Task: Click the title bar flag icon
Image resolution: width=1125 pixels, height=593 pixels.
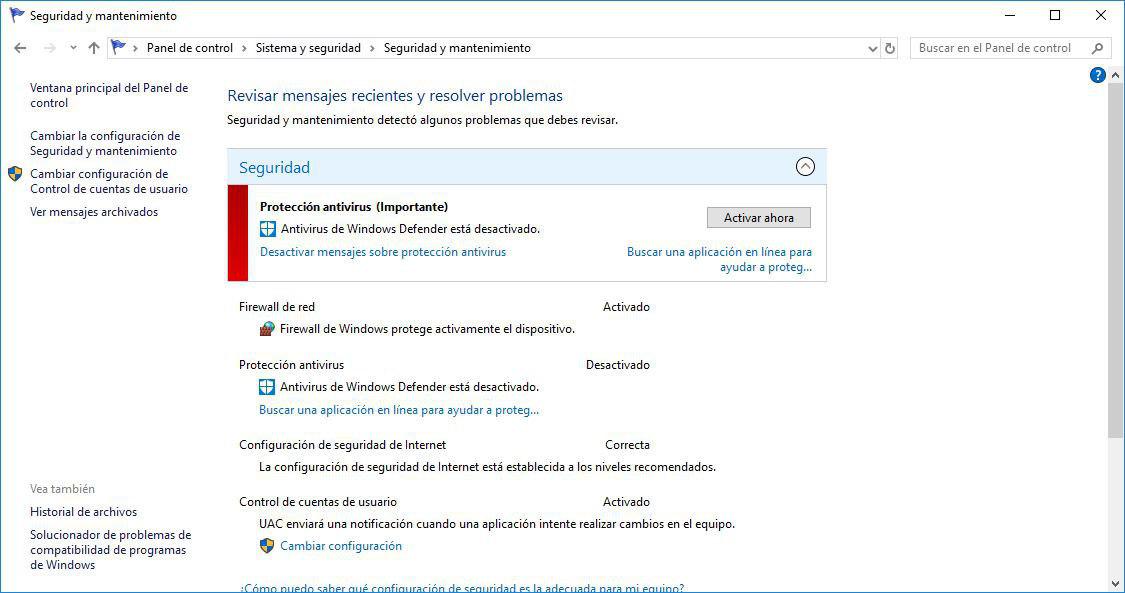Action: (17, 15)
